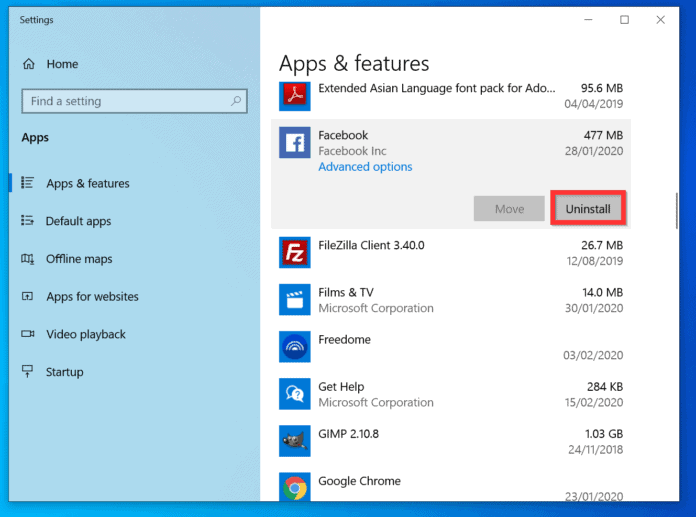Go to Startup settings
Image resolution: width=696 pixels, height=517 pixels.
coord(64,372)
